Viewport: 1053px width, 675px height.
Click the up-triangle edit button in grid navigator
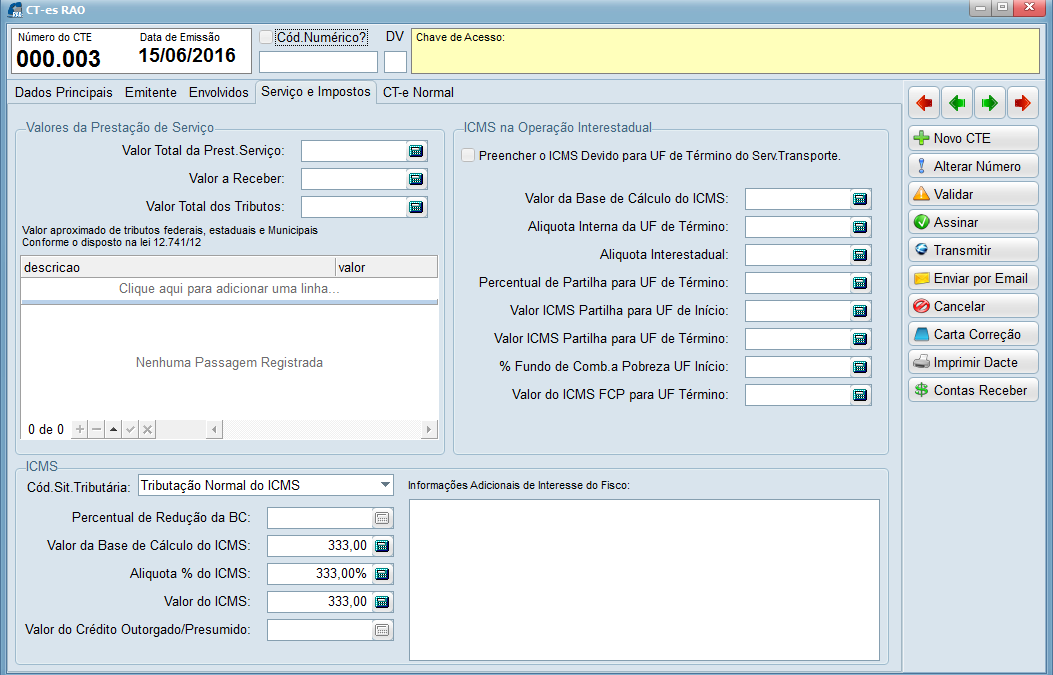tap(113, 429)
